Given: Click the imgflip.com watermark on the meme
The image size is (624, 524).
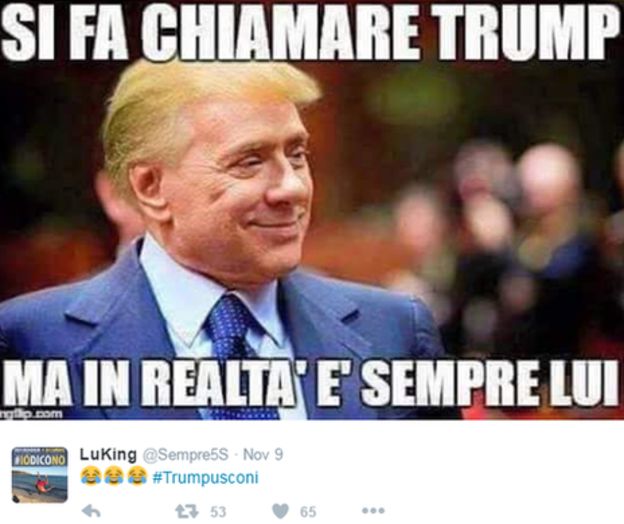Looking at the screenshot, I should (x=31, y=414).
